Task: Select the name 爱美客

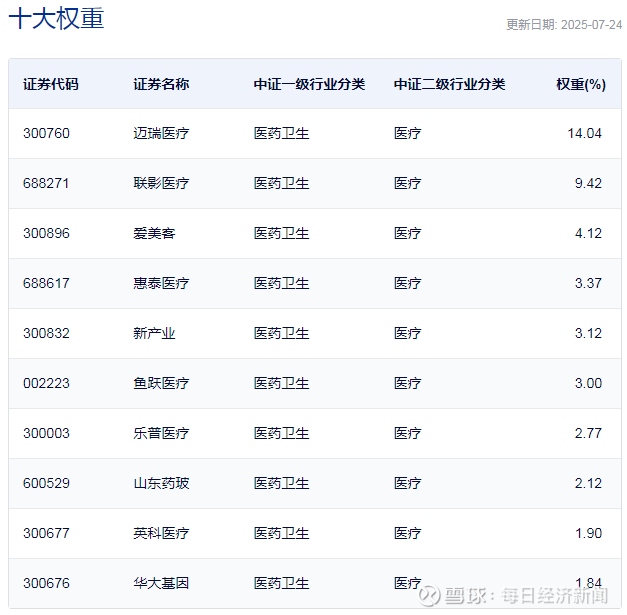Action: (154, 233)
